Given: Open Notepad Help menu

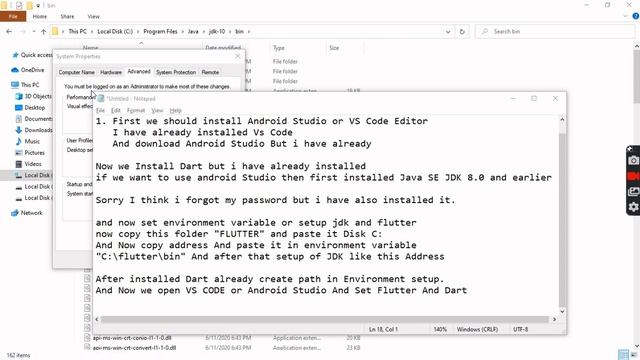Looking at the screenshot, I should tap(176, 111).
